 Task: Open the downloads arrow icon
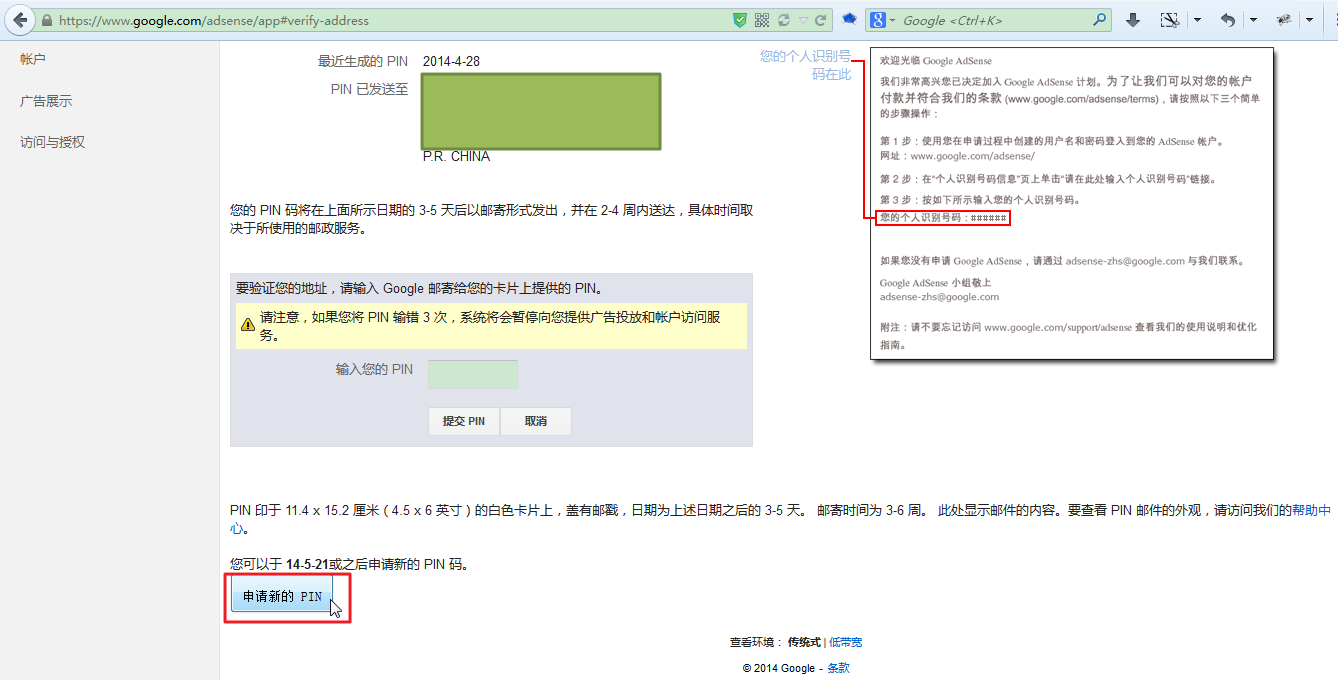1133,20
